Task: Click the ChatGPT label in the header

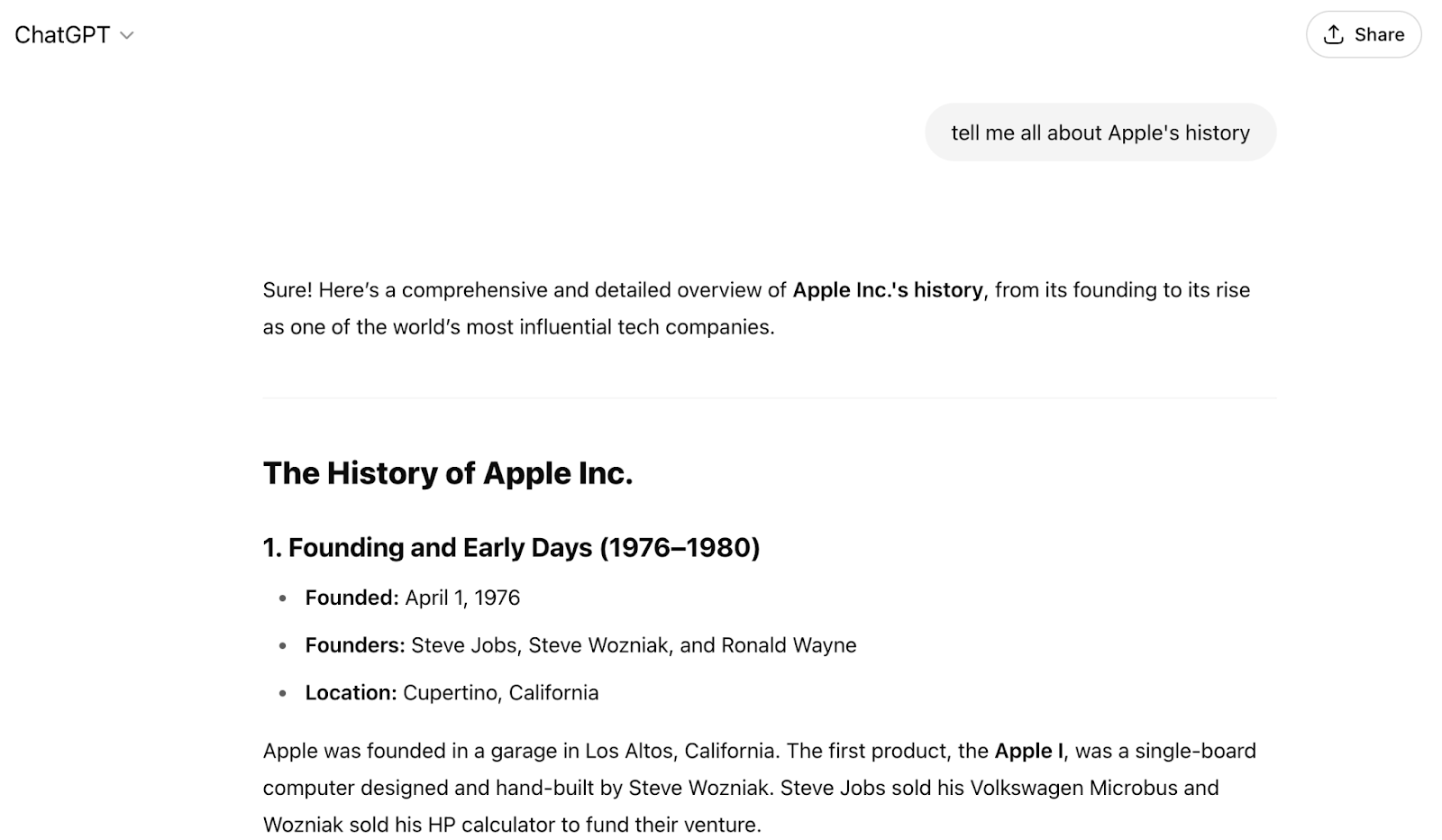Action: click(63, 34)
